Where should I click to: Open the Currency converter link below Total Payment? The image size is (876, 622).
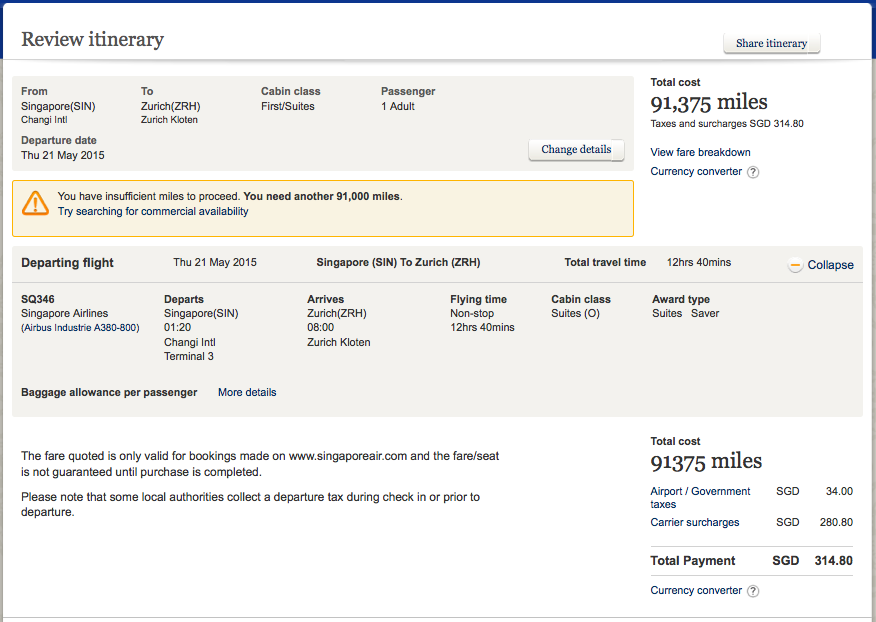pos(696,590)
